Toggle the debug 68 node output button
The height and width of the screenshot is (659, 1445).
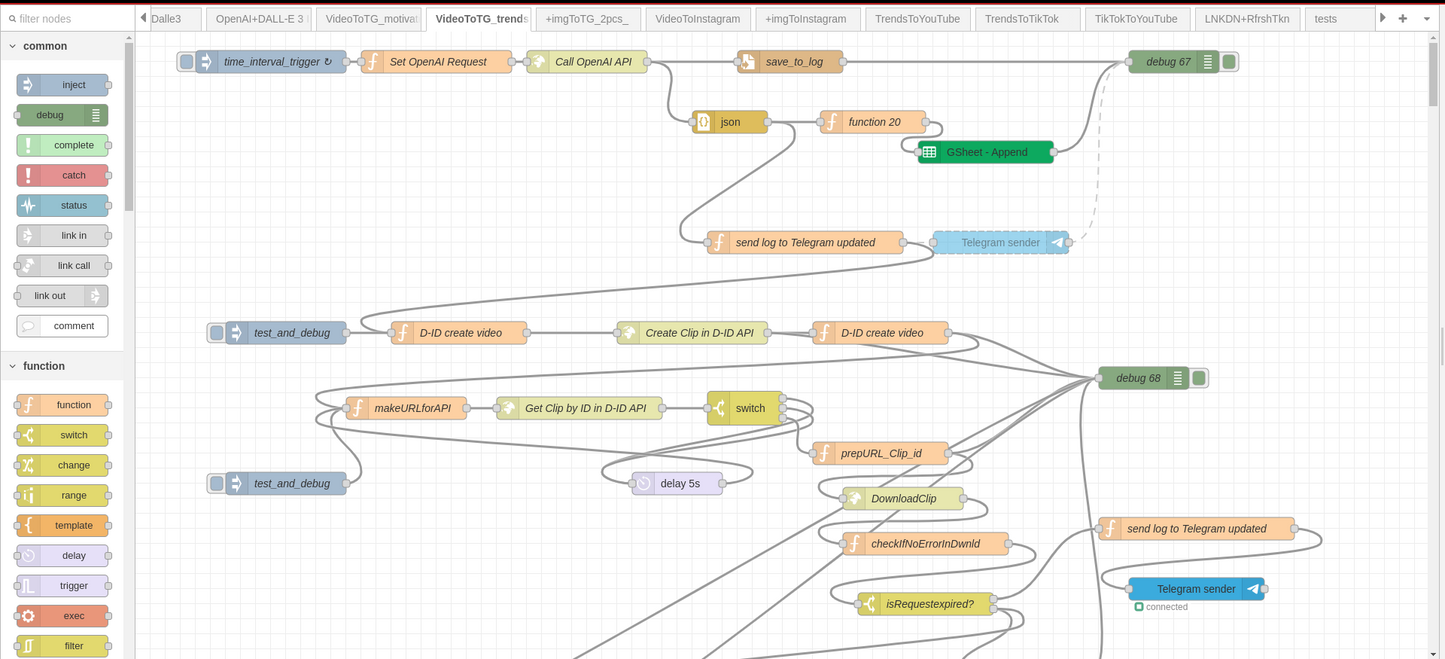click(x=1200, y=378)
